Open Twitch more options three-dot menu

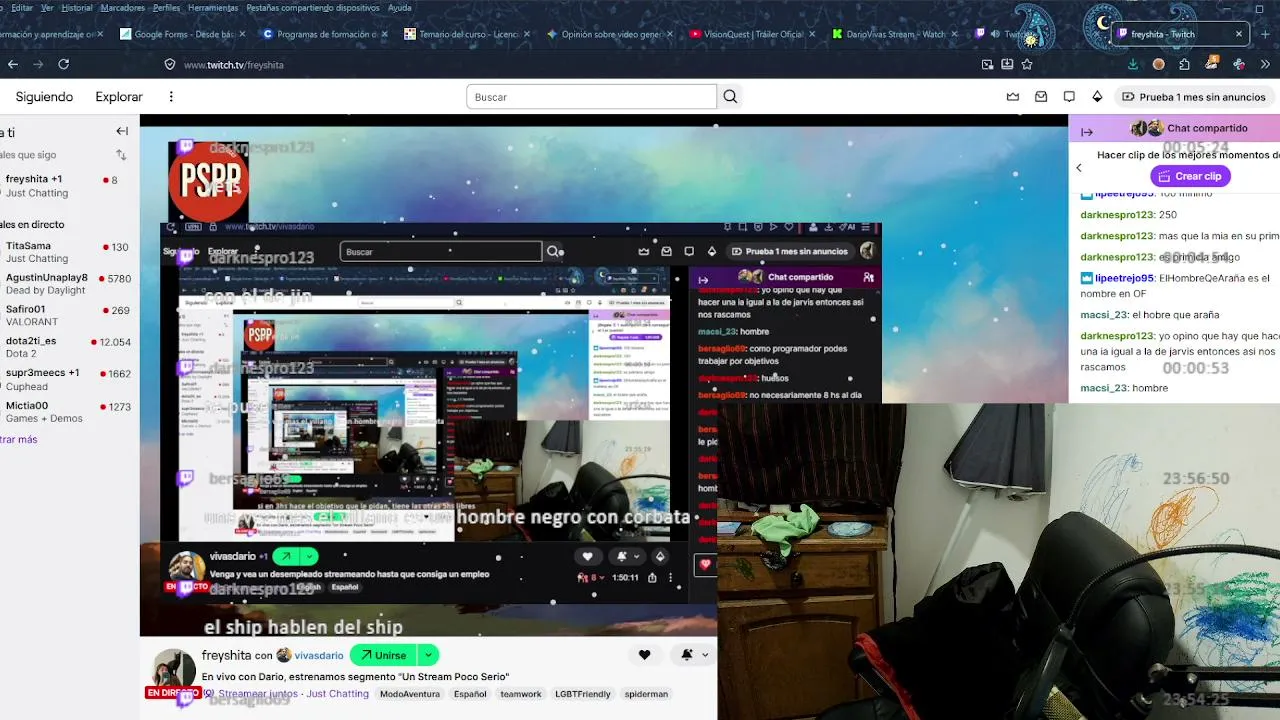[x=171, y=97]
